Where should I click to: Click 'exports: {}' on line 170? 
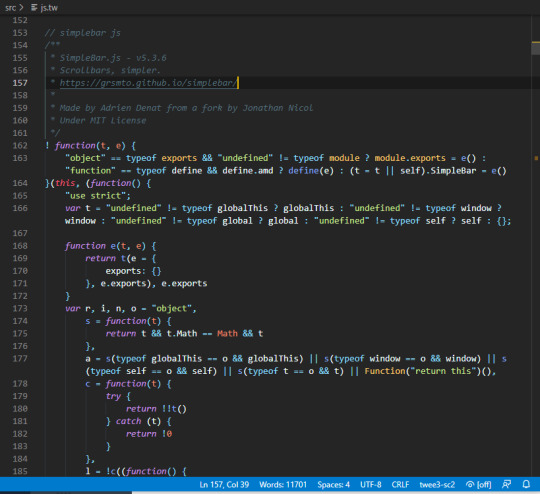[133, 271]
